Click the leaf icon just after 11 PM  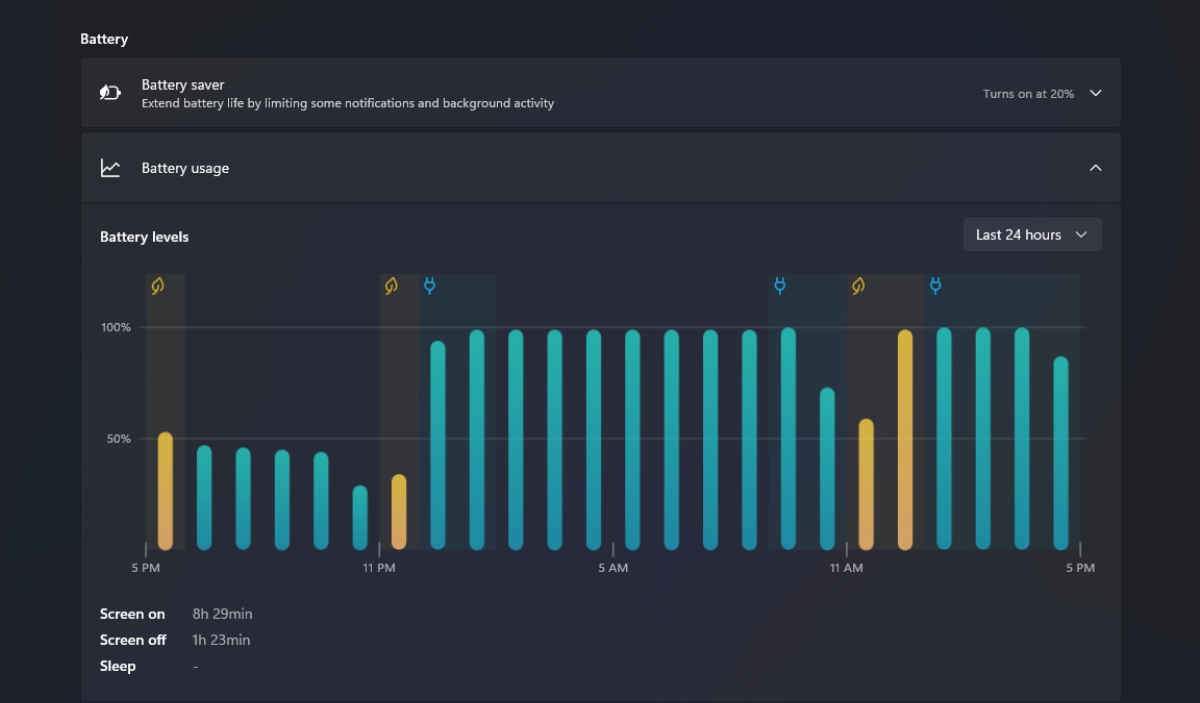point(391,286)
